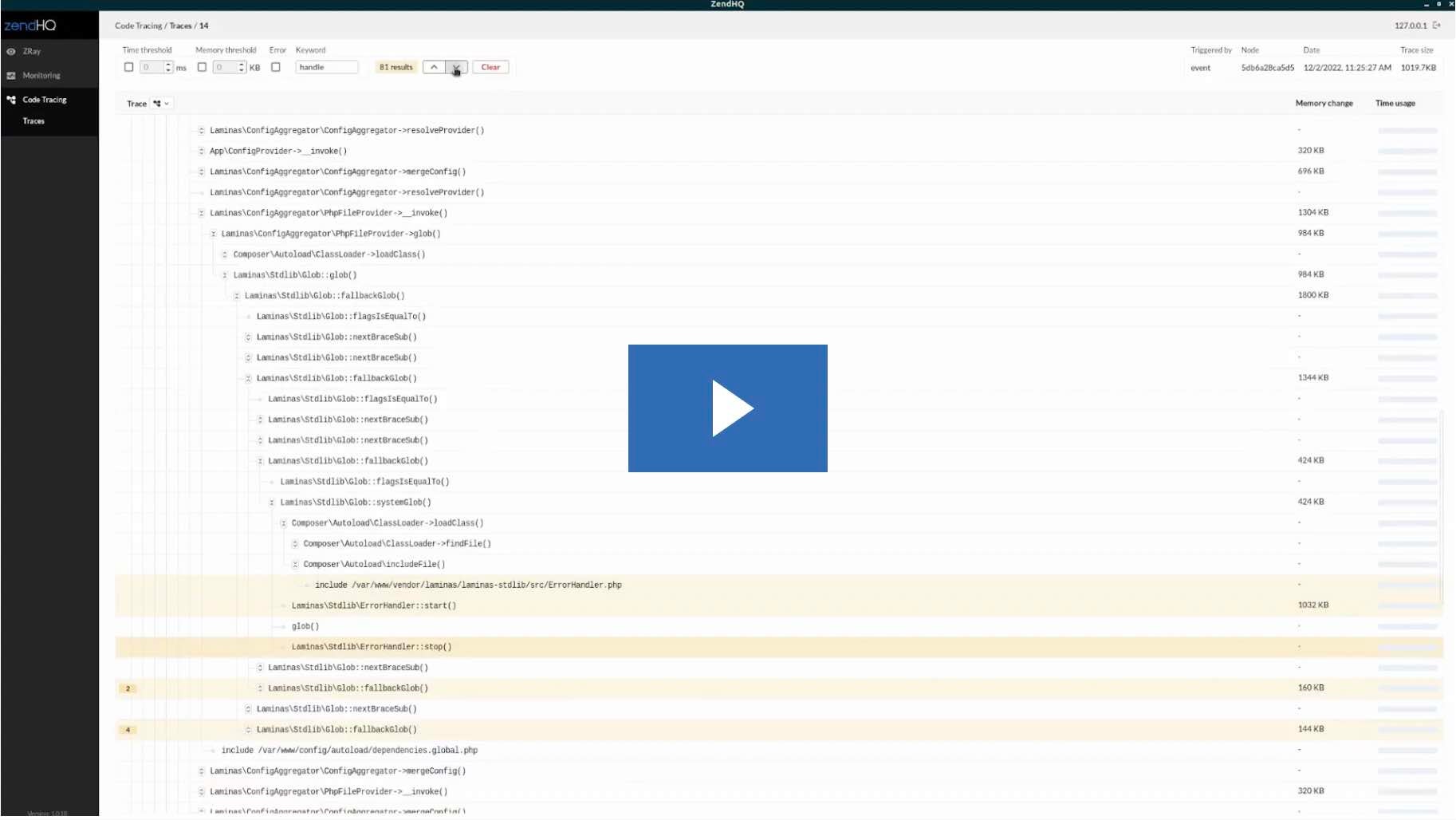The image size is (1456, 820).
Task: Click the zendHQ logo
Action: tap(30, 26)
